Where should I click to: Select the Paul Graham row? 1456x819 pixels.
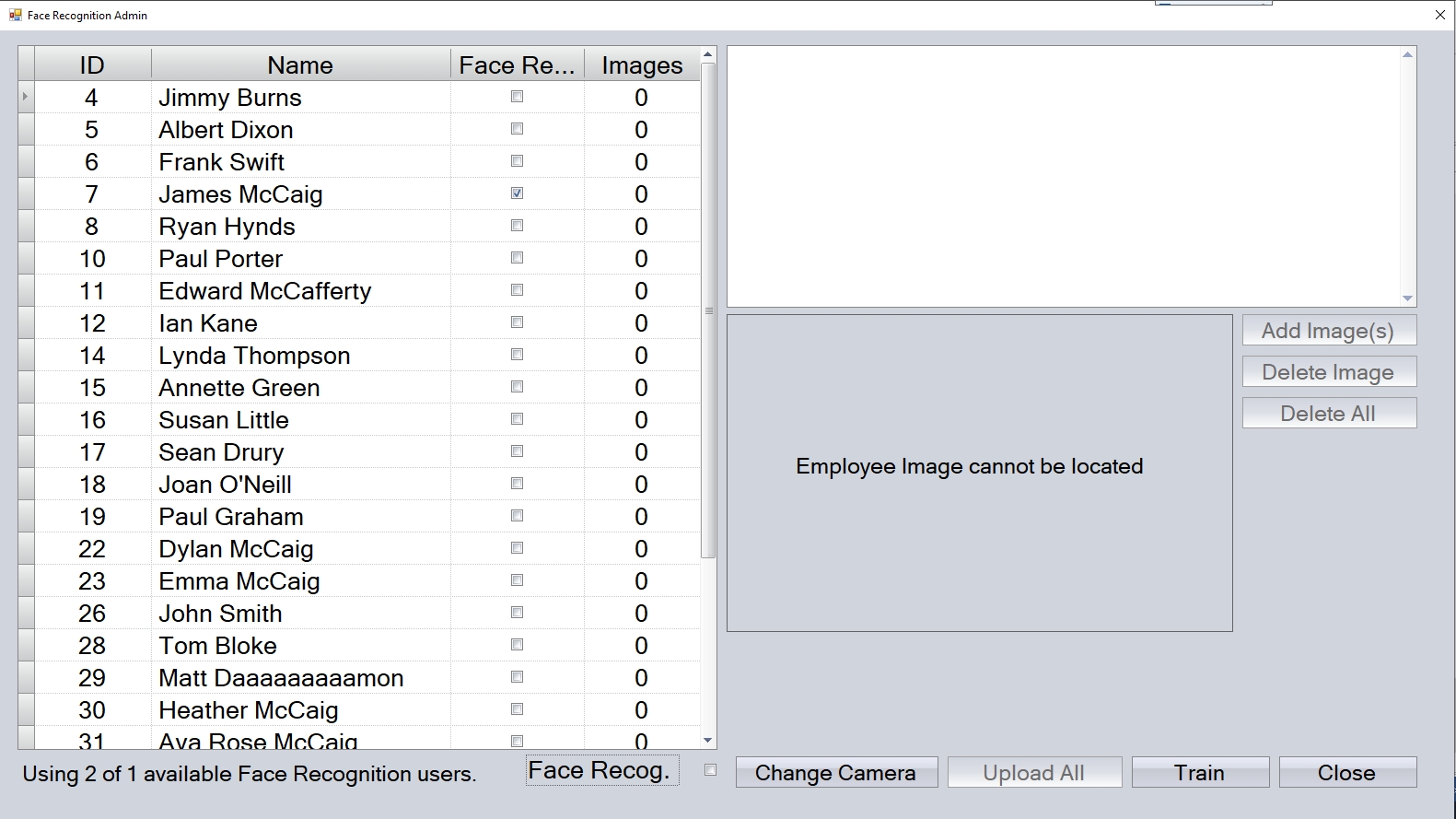[231, 517]
